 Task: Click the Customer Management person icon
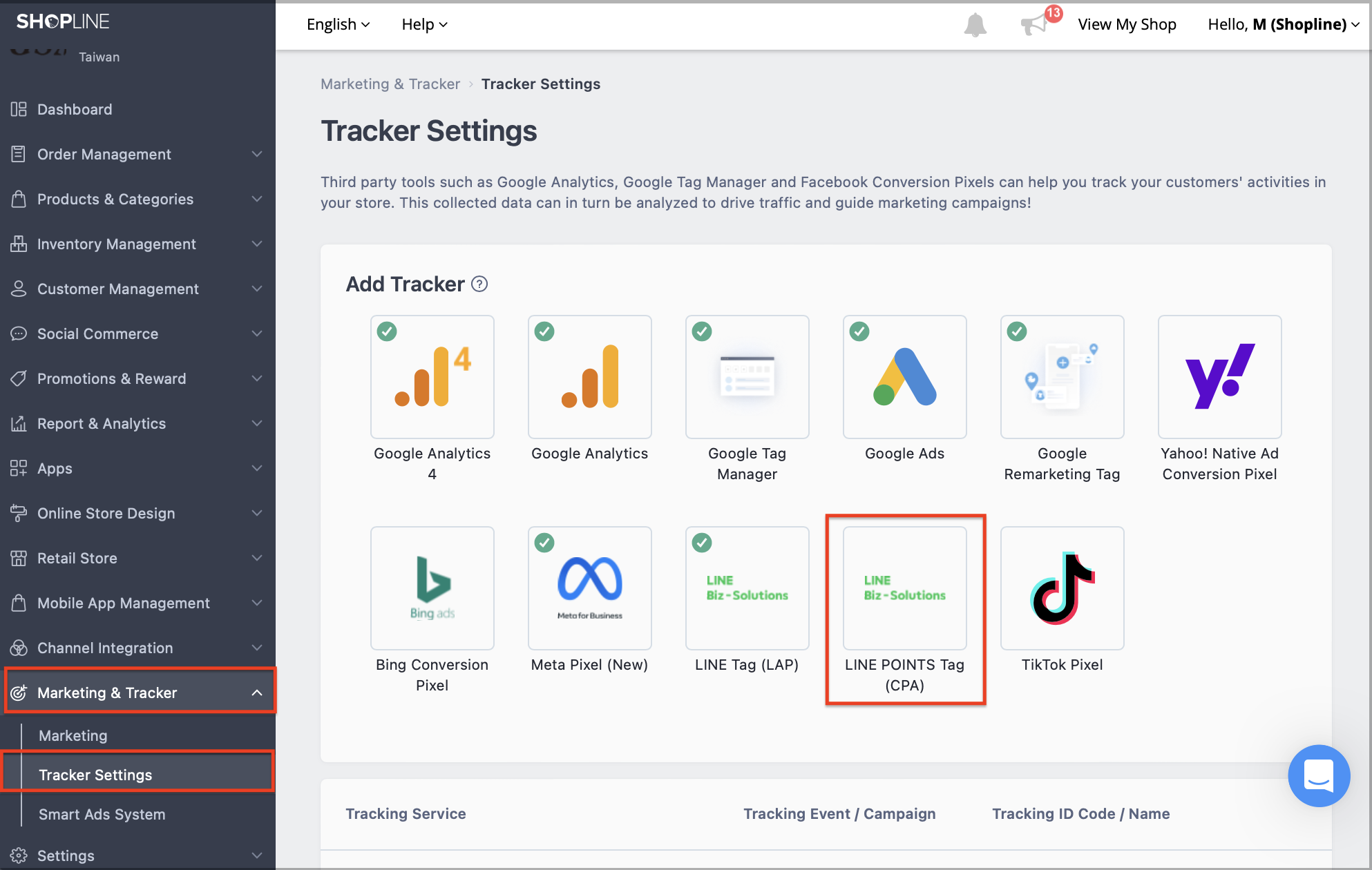tap(19, 289)
